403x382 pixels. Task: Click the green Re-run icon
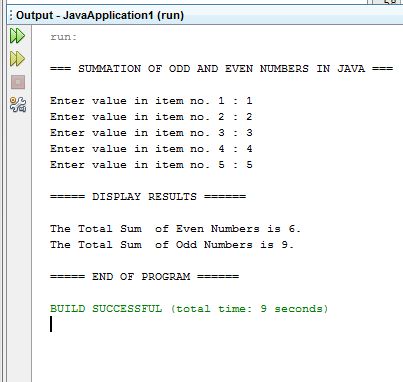click(17, 36)
